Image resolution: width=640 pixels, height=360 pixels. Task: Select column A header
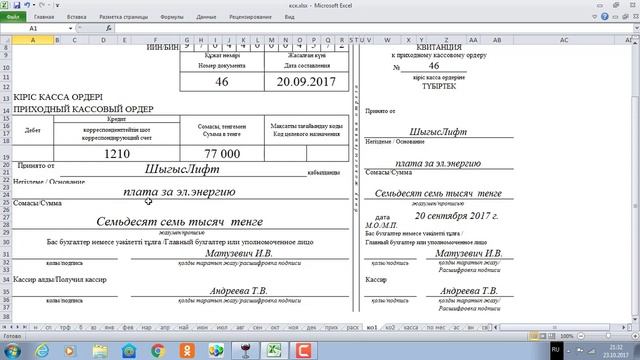[x=33, y=40]
